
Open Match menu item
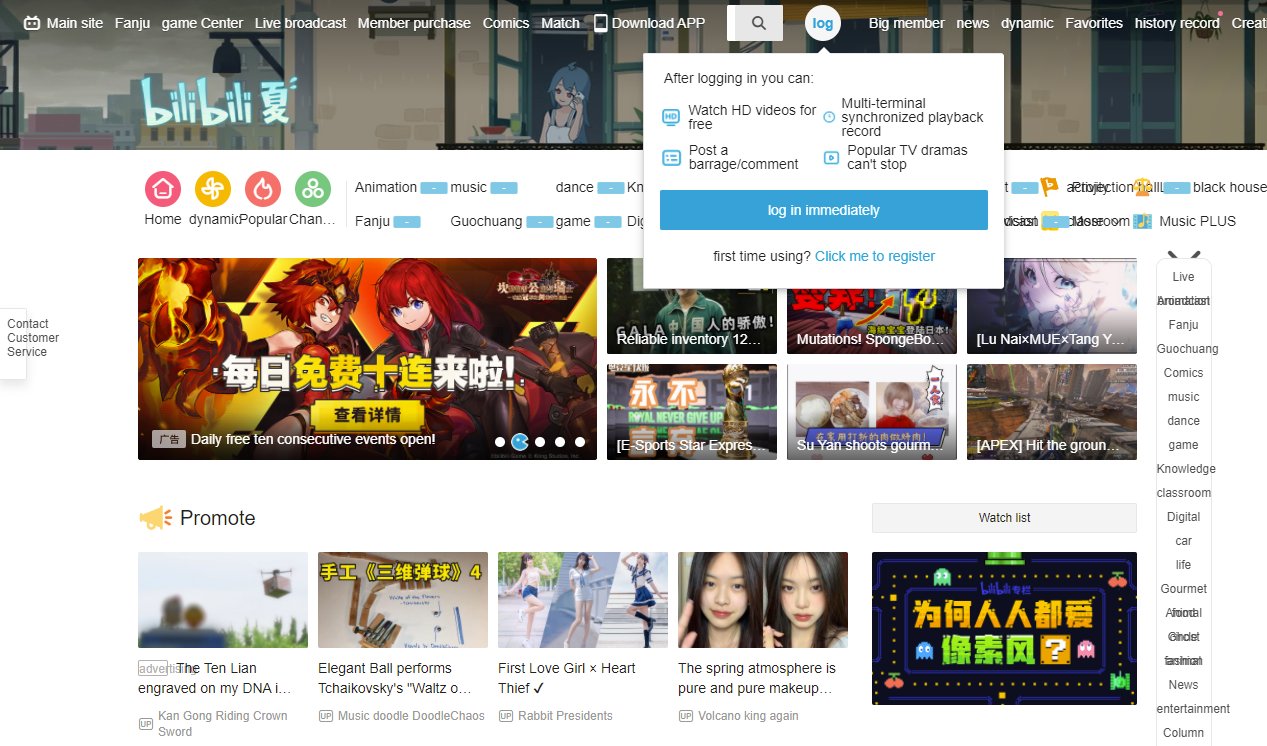click(x=561, y=23)
